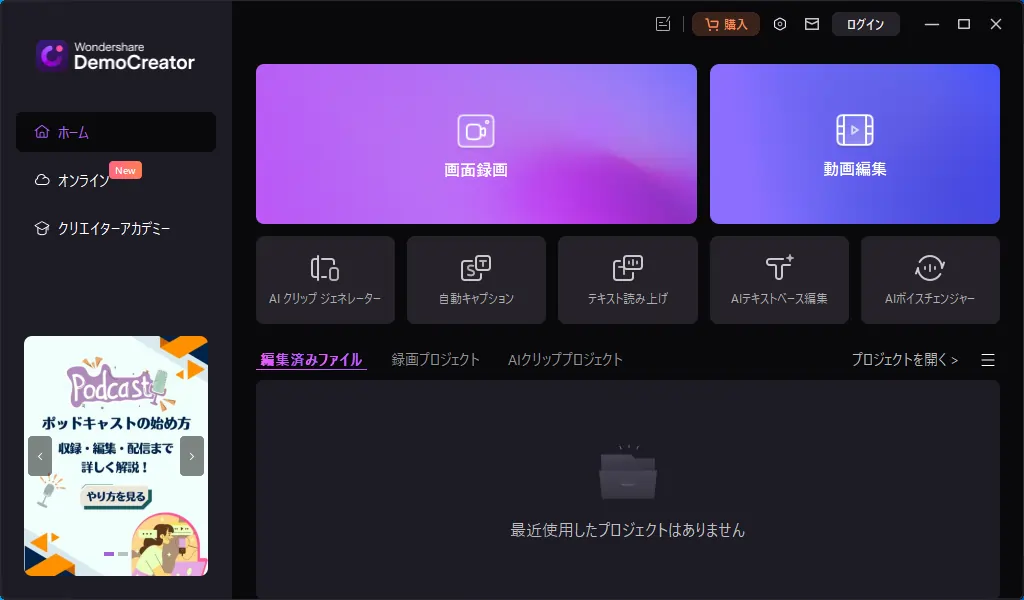The image size is (1024, 600).
Task: Click the feedback note icon in title bar
Action: click(x=662, y=24)
